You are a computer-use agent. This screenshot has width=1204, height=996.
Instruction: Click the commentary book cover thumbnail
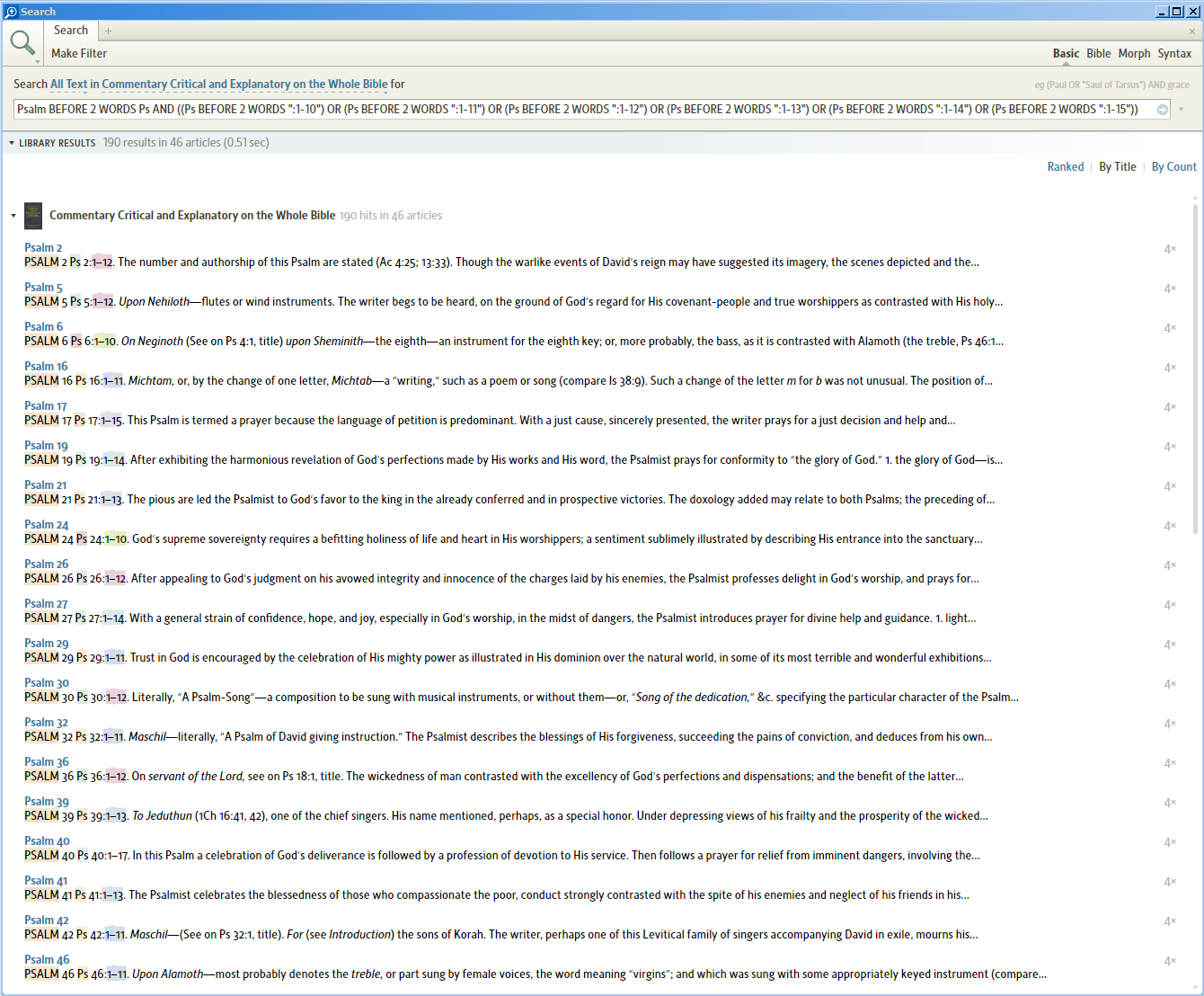pos(33,216)
